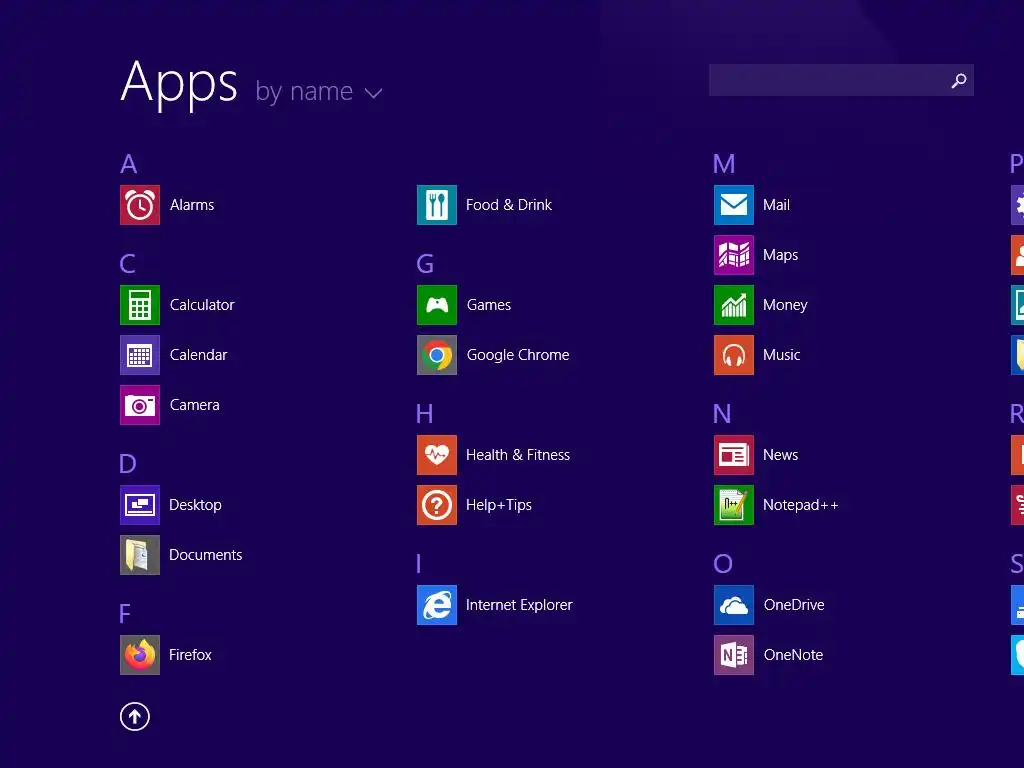Launch the Money app icon
The height and width of the screenshot is (768, 1024).
[734, 305]
